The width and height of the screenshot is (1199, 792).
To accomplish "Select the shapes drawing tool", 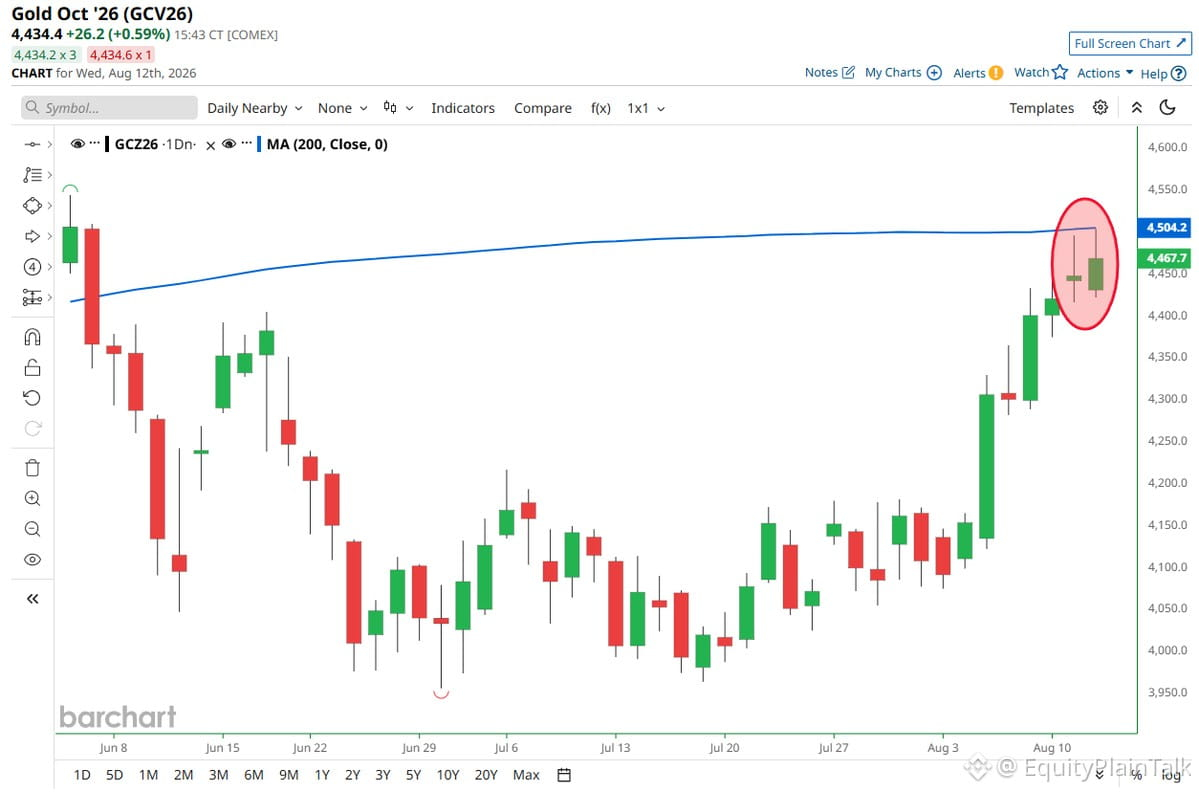I will (32, 206).
